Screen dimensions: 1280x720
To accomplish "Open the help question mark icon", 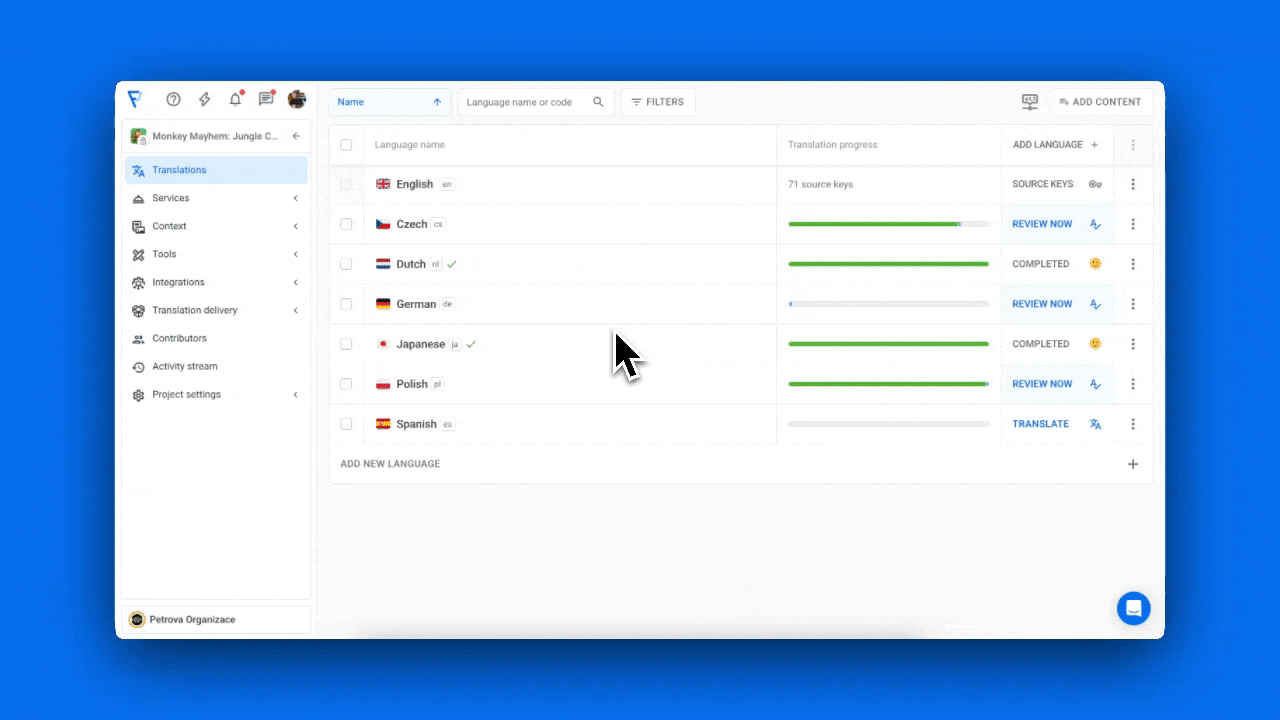I will 173,99.
